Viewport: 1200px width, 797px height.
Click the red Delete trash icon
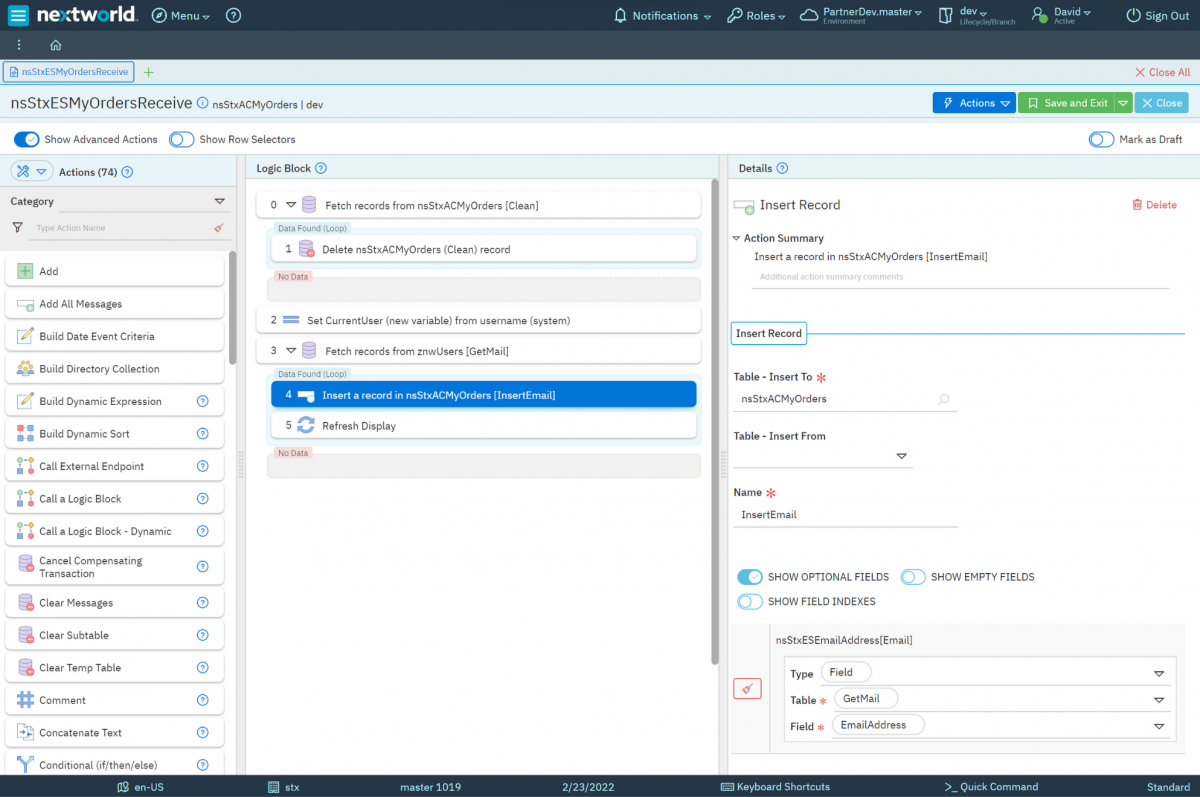coord(1137,205)
